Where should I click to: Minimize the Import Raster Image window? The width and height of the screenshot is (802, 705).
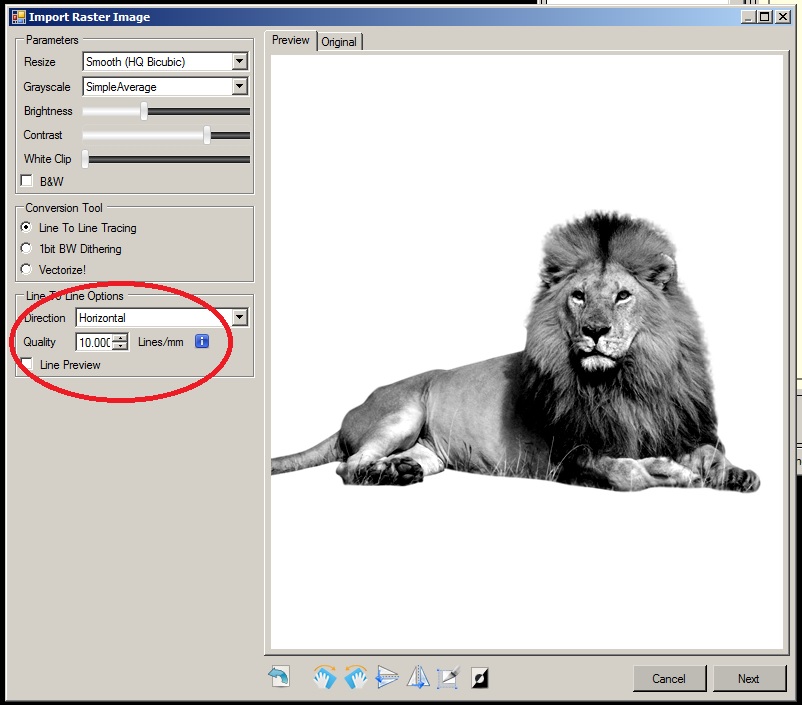coord(749,17)
